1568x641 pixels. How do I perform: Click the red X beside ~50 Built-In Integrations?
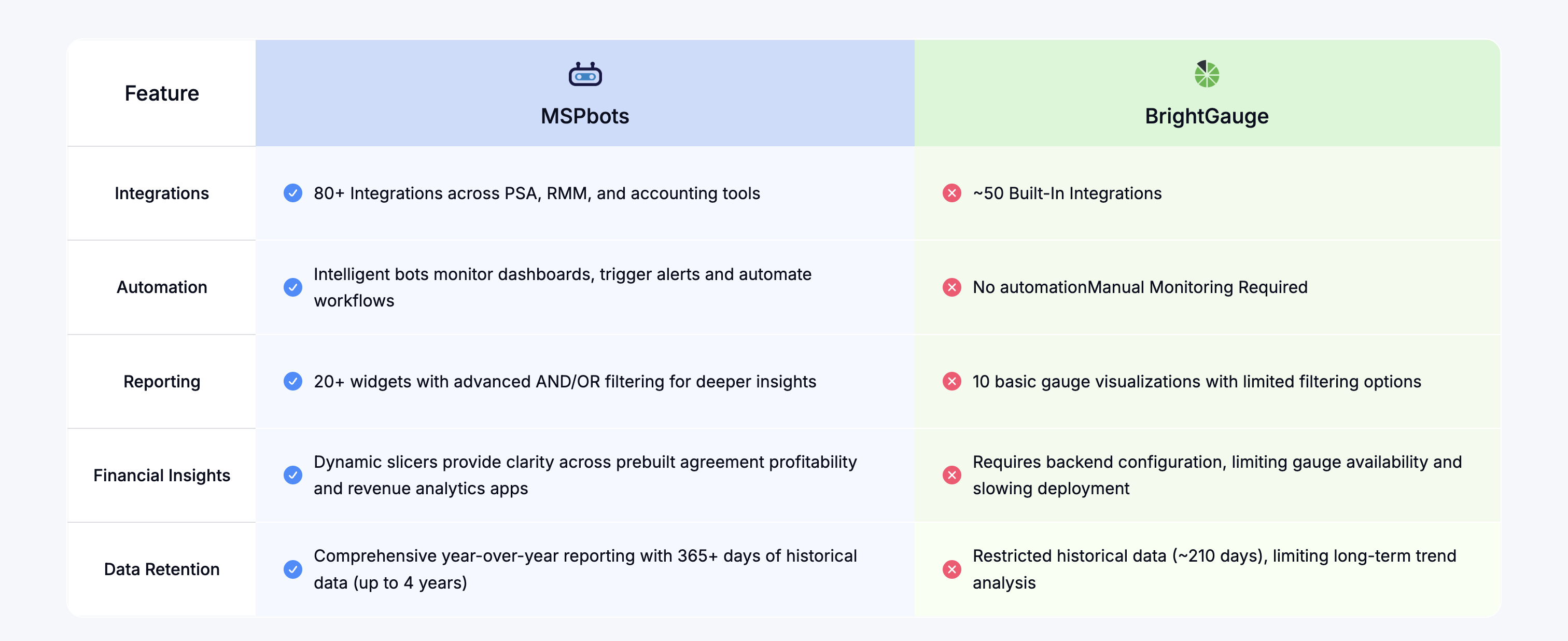(x=952, y=193)
